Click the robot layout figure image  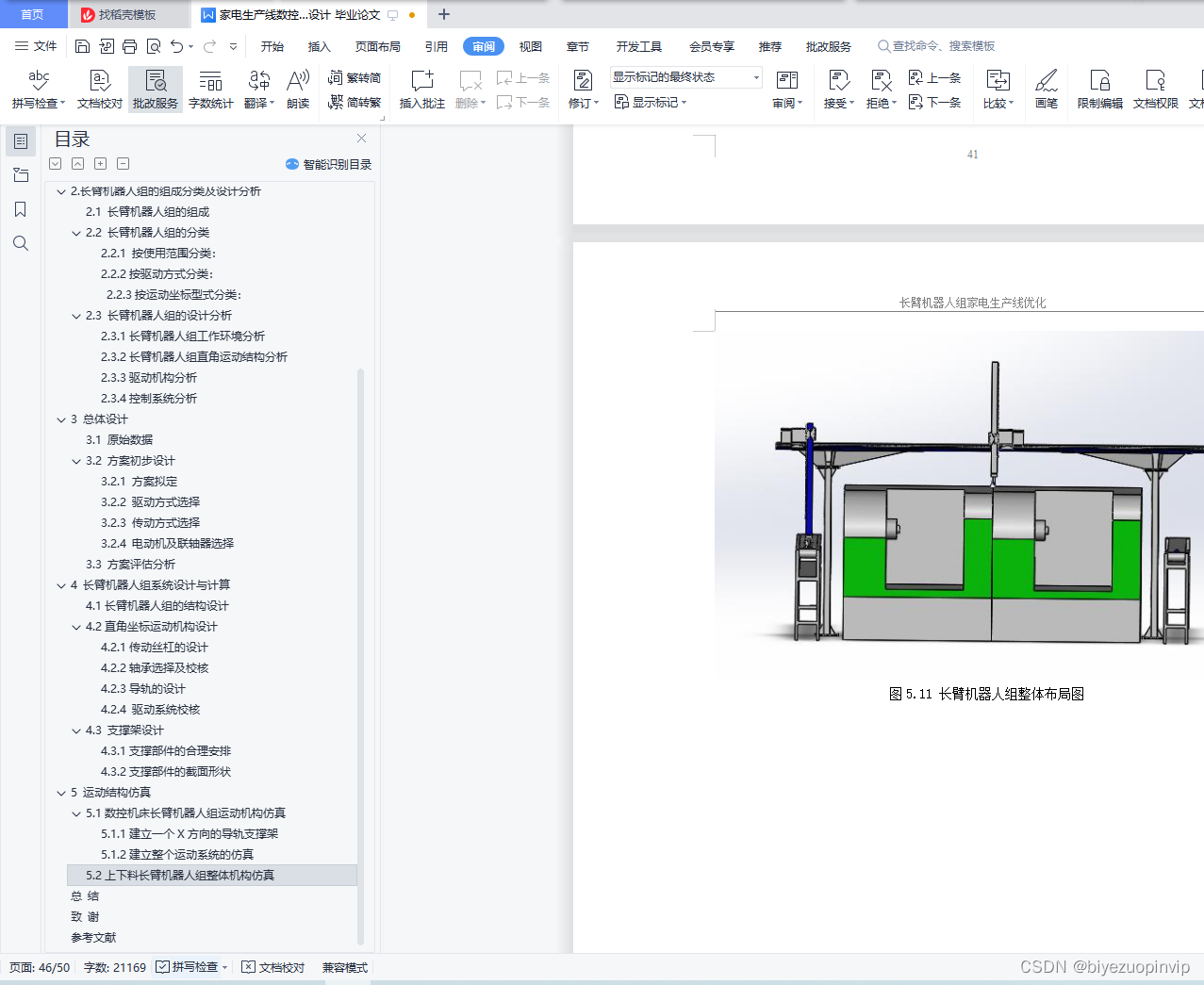[959, 500]
